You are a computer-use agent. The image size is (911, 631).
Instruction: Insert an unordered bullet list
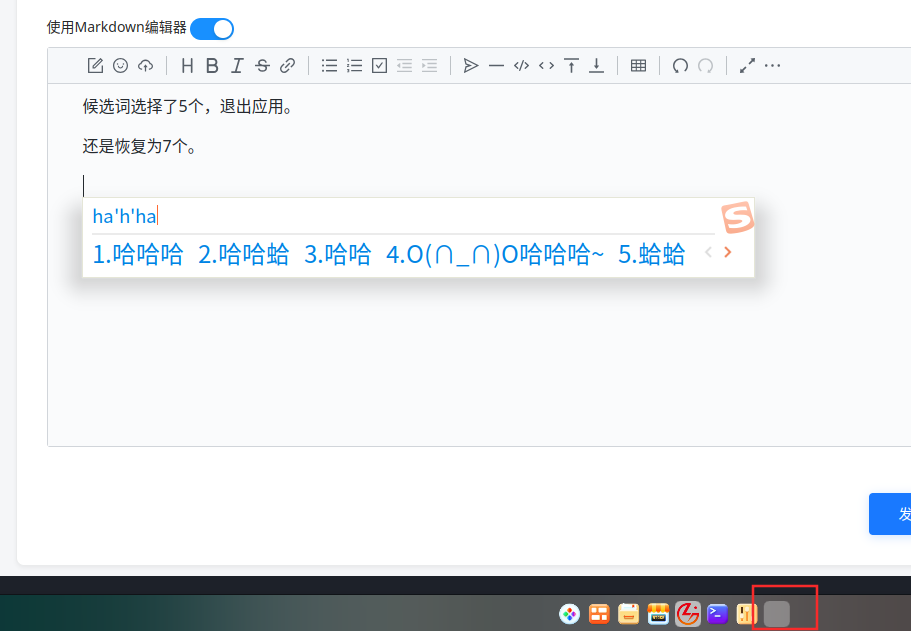tap(329, 66)
